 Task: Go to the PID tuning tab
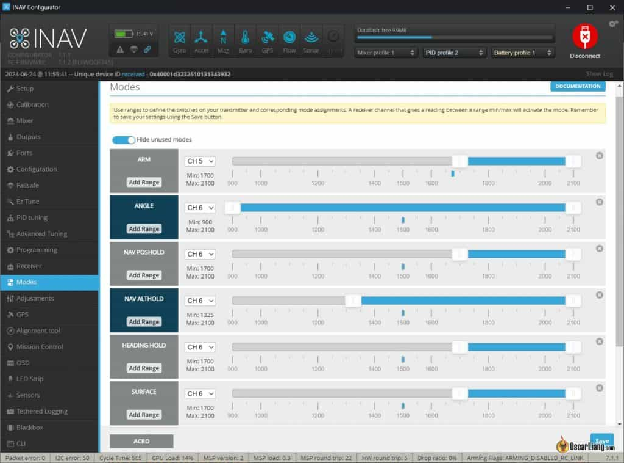pos(49,218)
